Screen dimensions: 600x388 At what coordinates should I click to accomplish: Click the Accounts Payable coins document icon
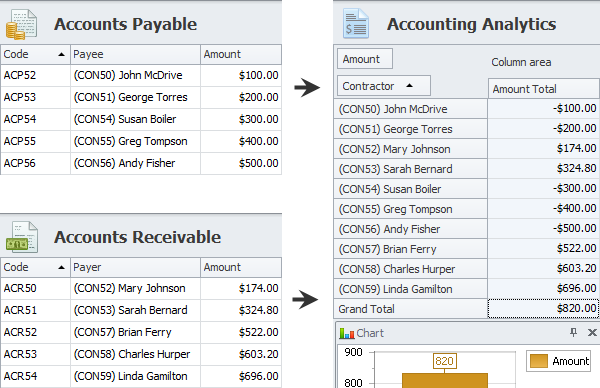click(21, 25)
